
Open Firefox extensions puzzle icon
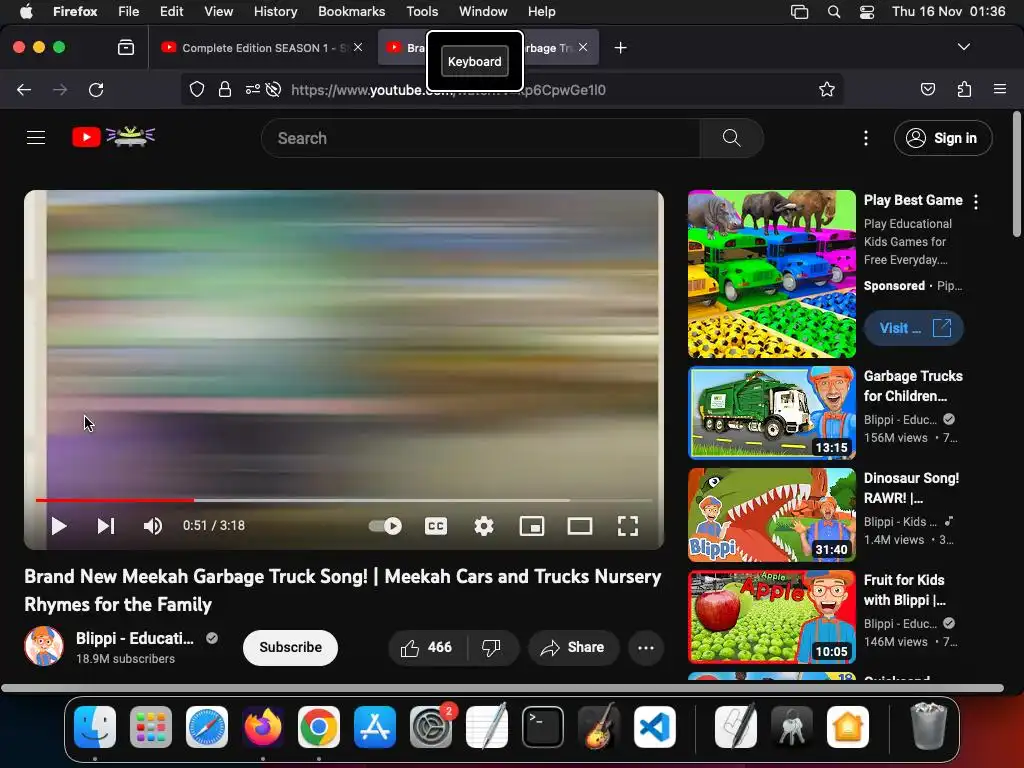964,89
